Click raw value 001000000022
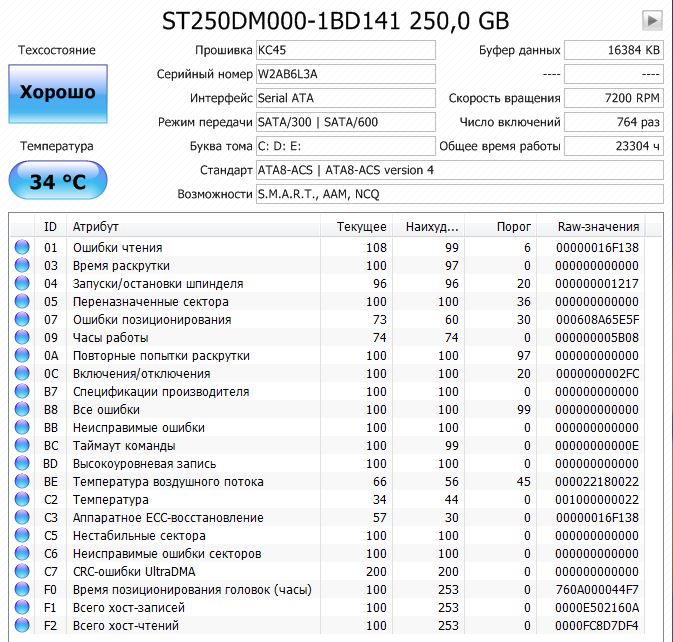This screenshot has height=642, width=673. (597, 500)
